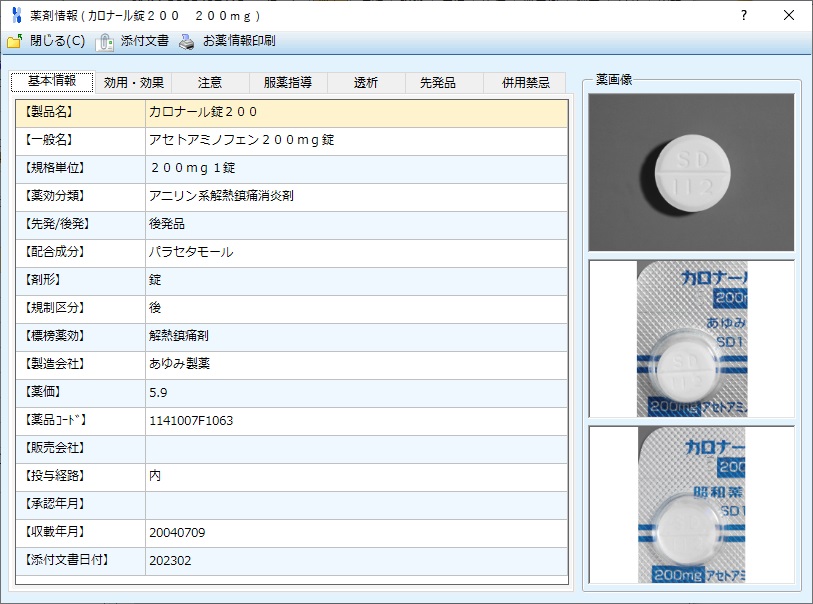
Task: Click the folder icon beside 閉じる(C)
Action: 14,41
